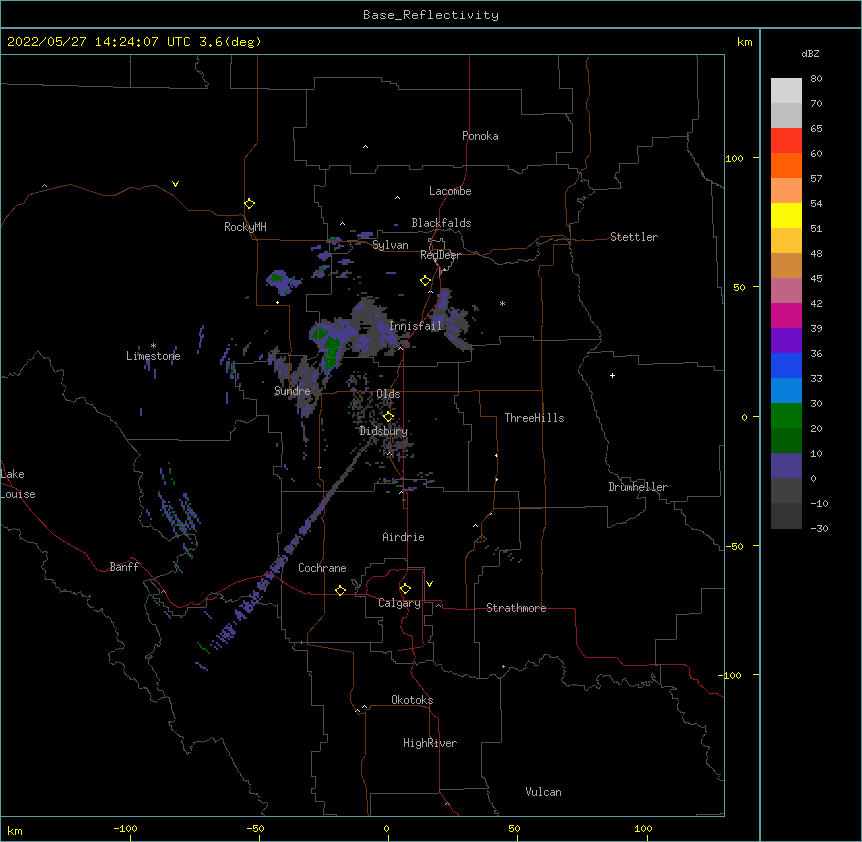Click the -30 value in the dBZ legend
Viewport: 862px width, 842px height.
819,528
